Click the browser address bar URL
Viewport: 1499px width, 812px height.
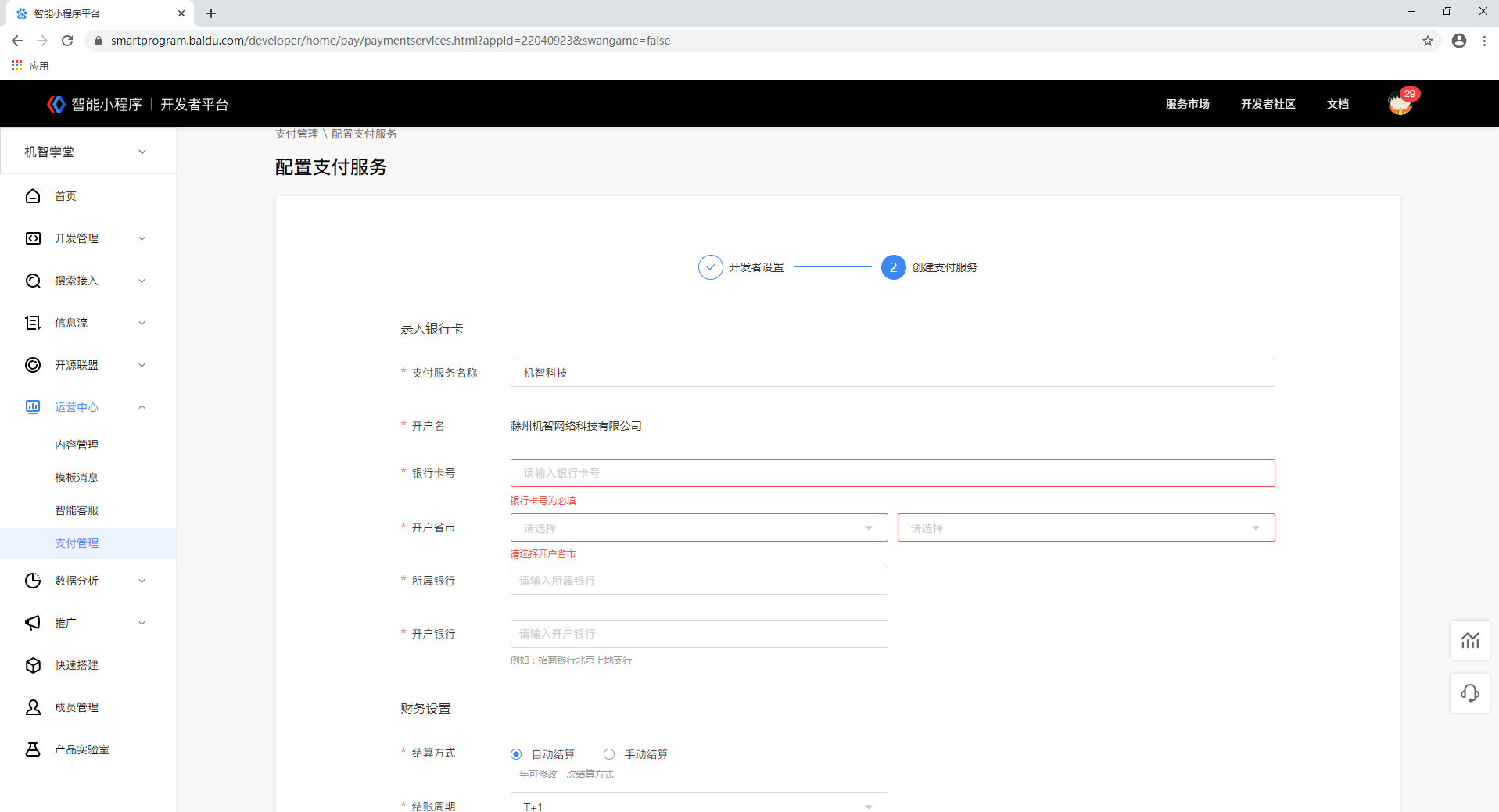pyautogui.click(x=390, y=41)
